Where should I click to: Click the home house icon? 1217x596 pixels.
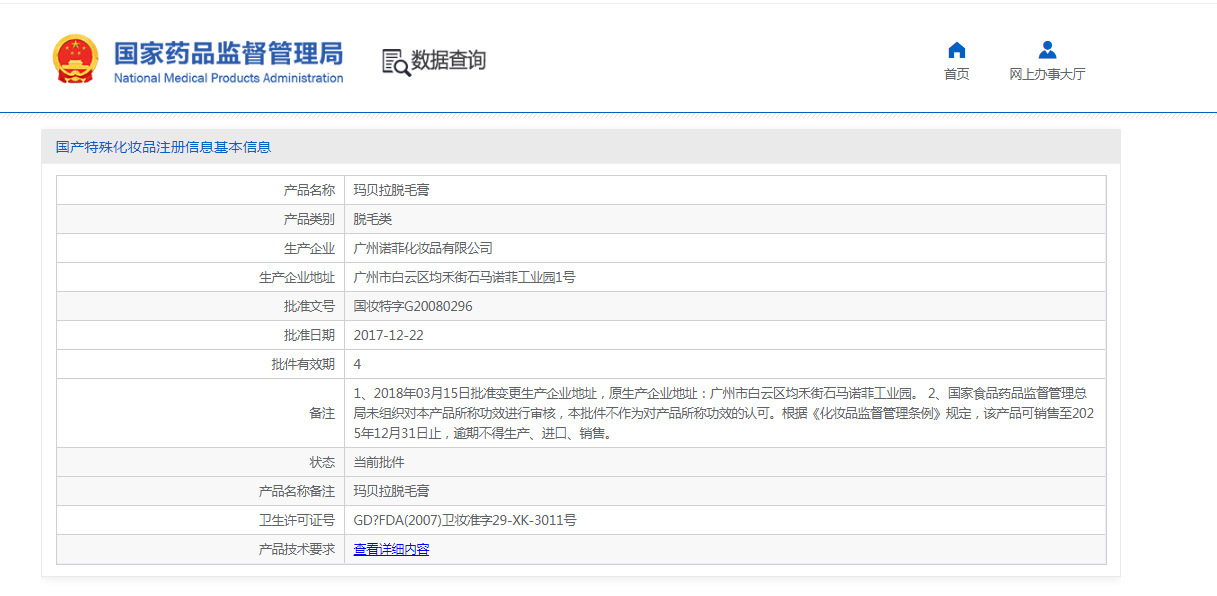tap(957, 50)
